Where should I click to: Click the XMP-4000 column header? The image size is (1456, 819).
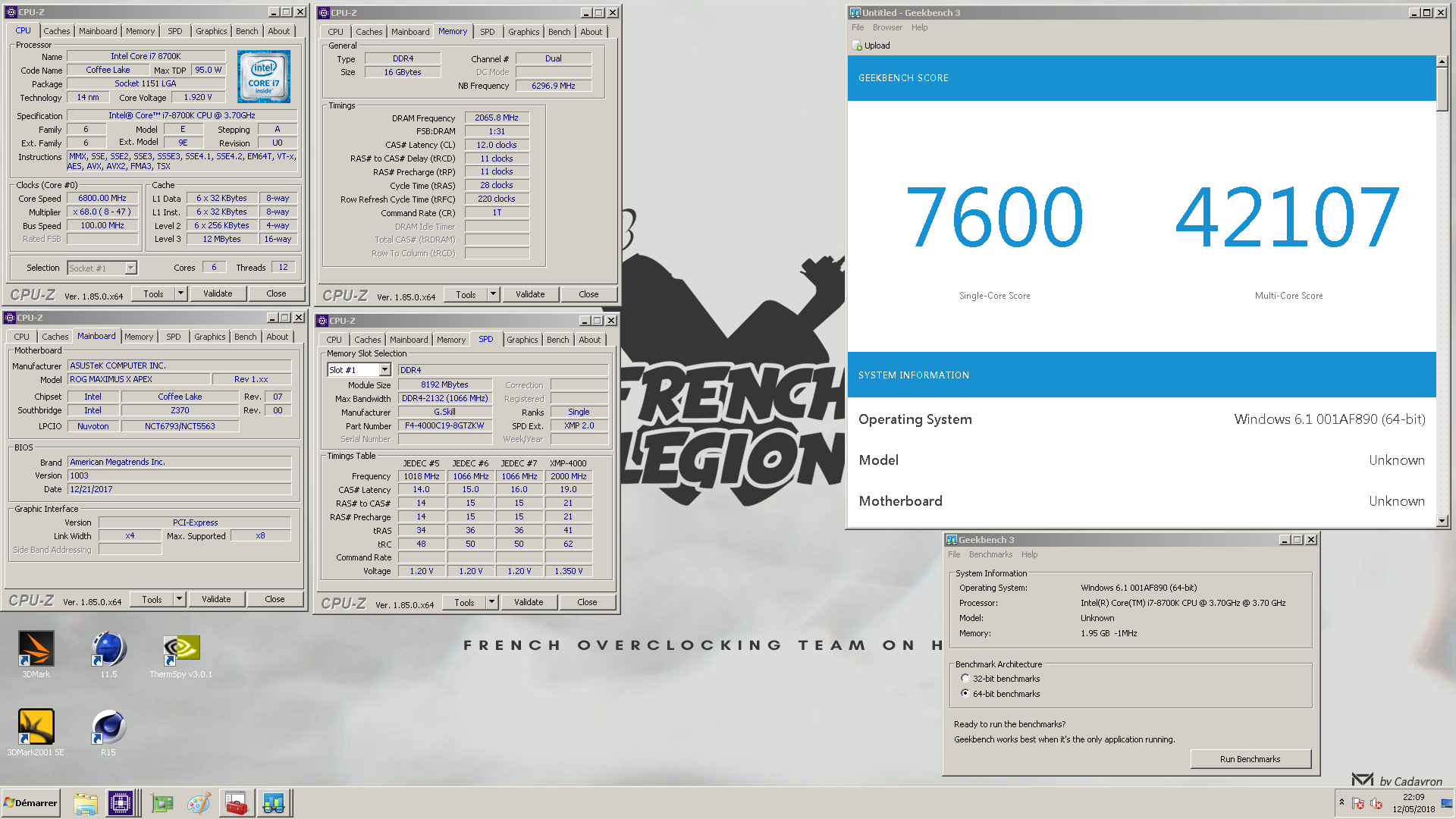click(568, 463)
